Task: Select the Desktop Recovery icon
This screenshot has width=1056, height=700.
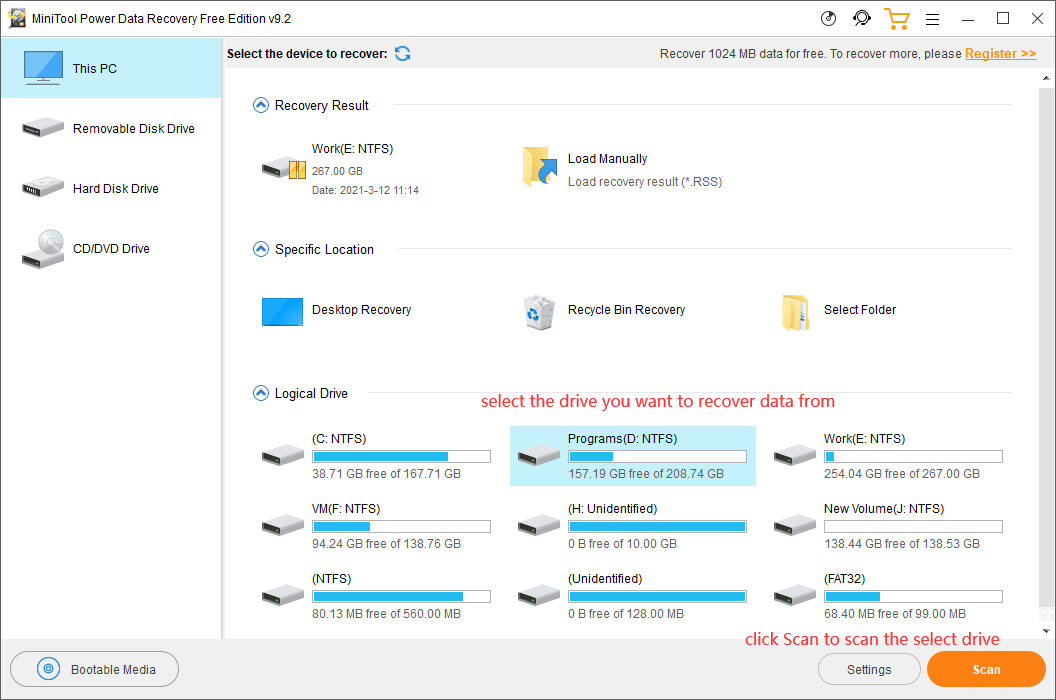Action: [x=282, y=311]
